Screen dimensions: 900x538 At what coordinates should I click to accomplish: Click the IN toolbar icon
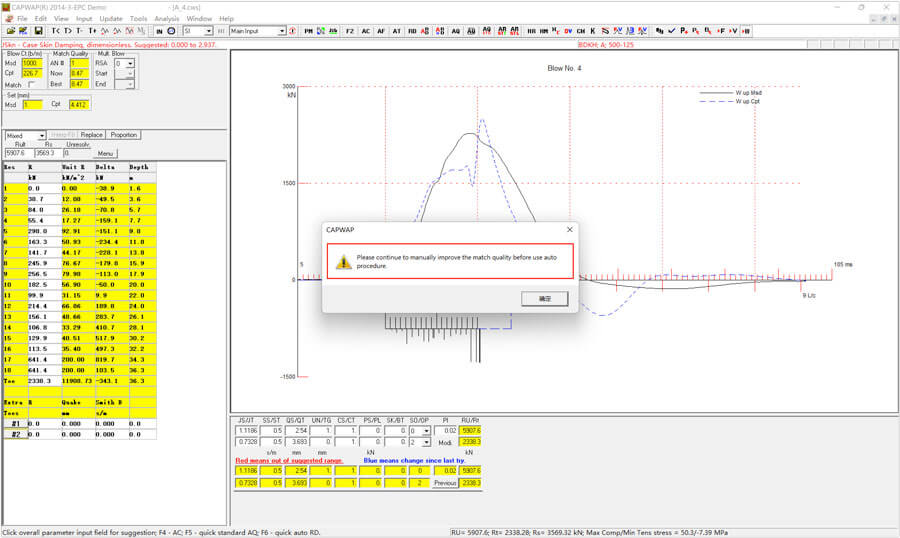click(x=159, y=31)
